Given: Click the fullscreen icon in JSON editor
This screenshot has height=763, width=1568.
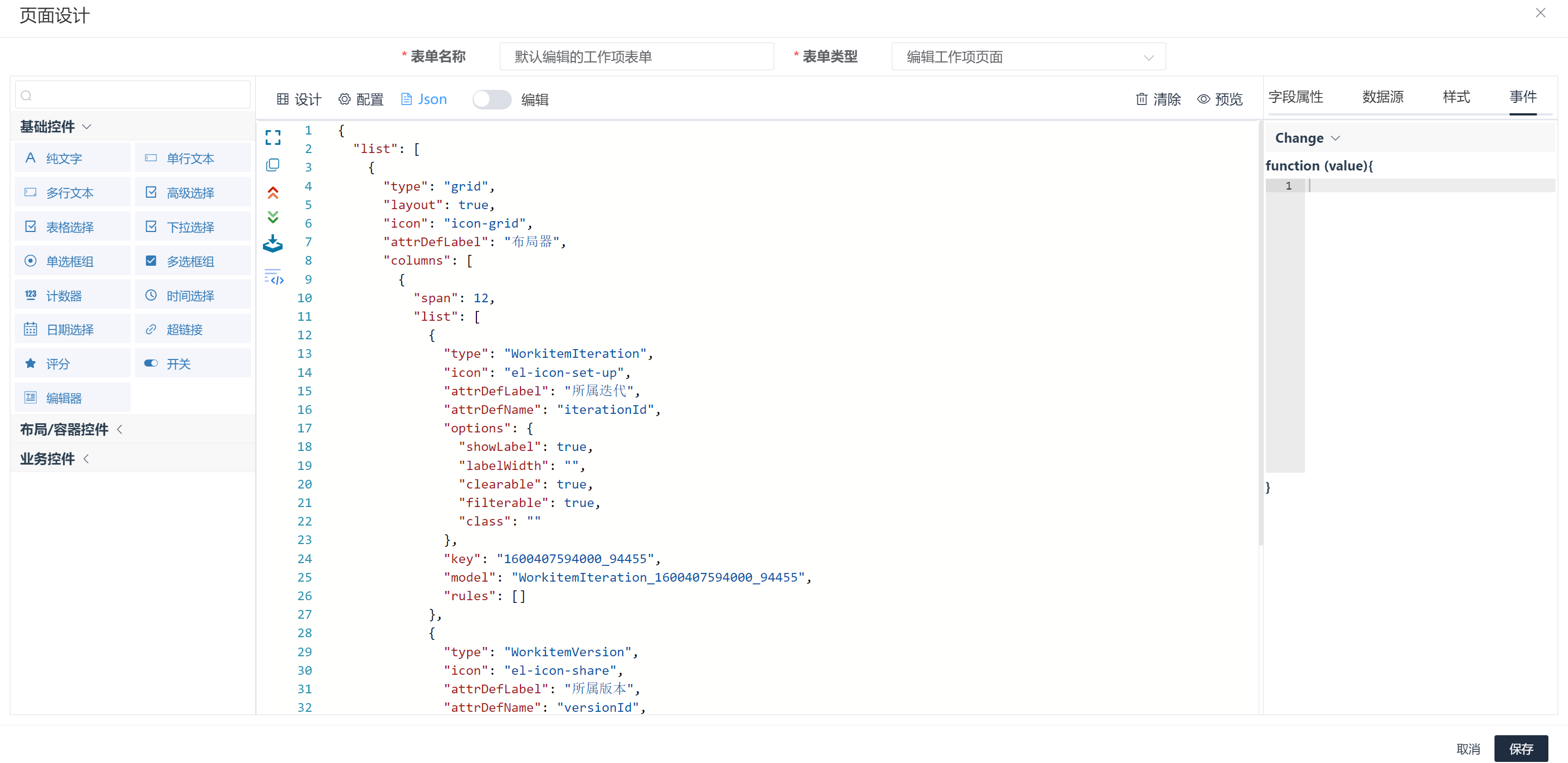Looking at the screenshot, I should (273, 137).
